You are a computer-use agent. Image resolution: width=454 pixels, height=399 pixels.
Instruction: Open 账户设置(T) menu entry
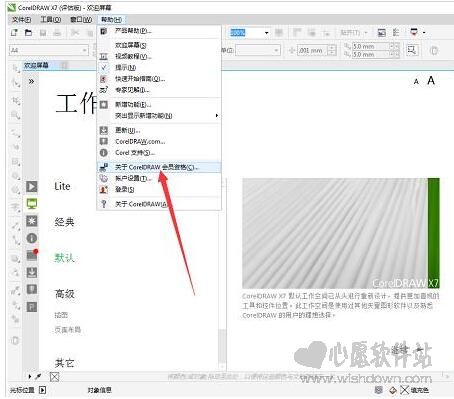click(159, 178)
